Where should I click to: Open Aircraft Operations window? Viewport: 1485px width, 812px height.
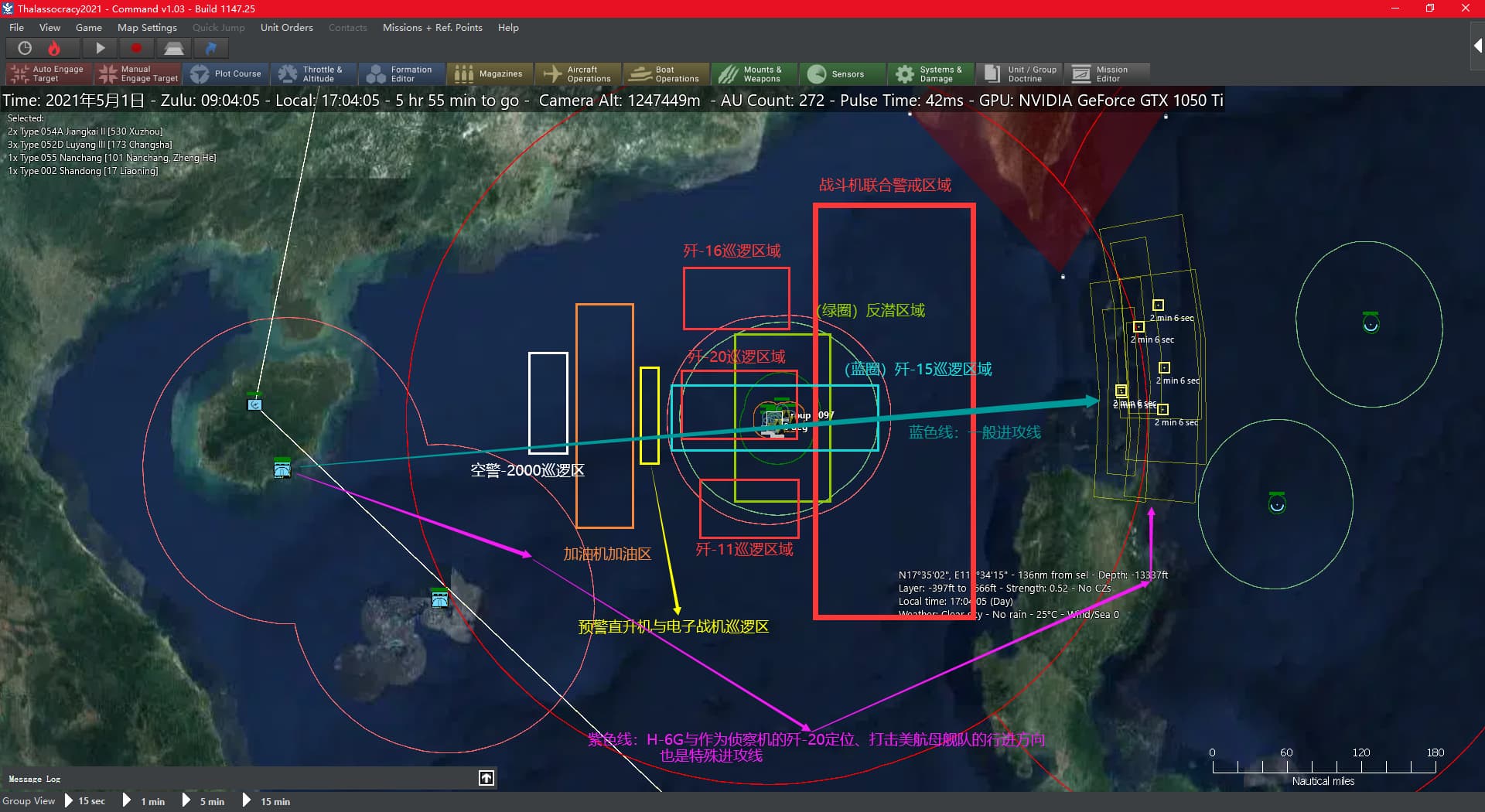point(578,74)
